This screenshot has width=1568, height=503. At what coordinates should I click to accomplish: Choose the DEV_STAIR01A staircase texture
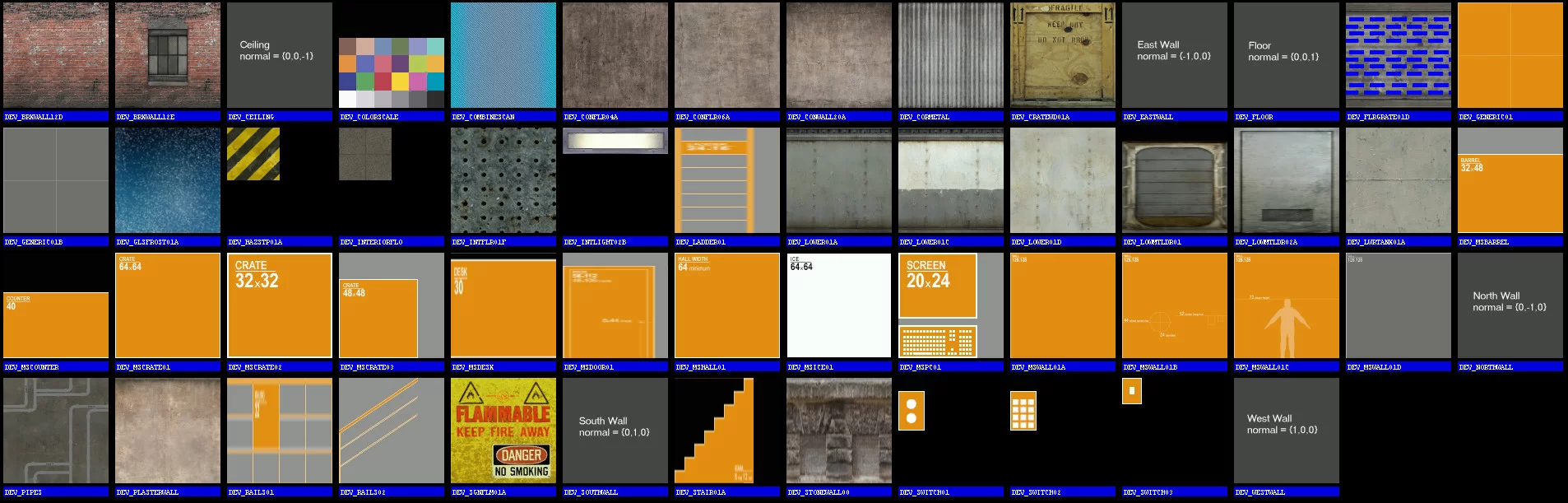click(x=714, y=431)
